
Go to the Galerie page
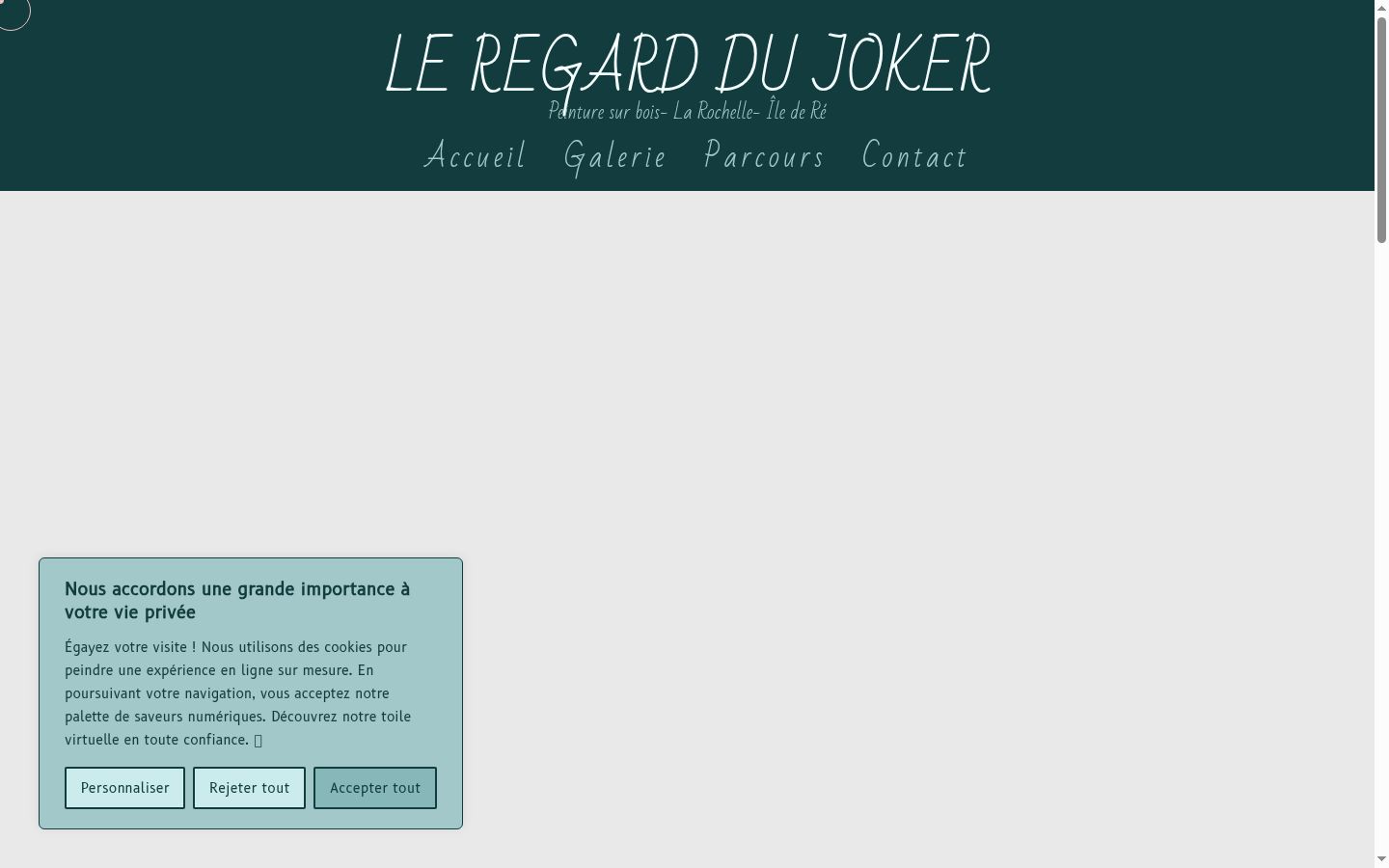pyautogui.click(x=615, y=157)
